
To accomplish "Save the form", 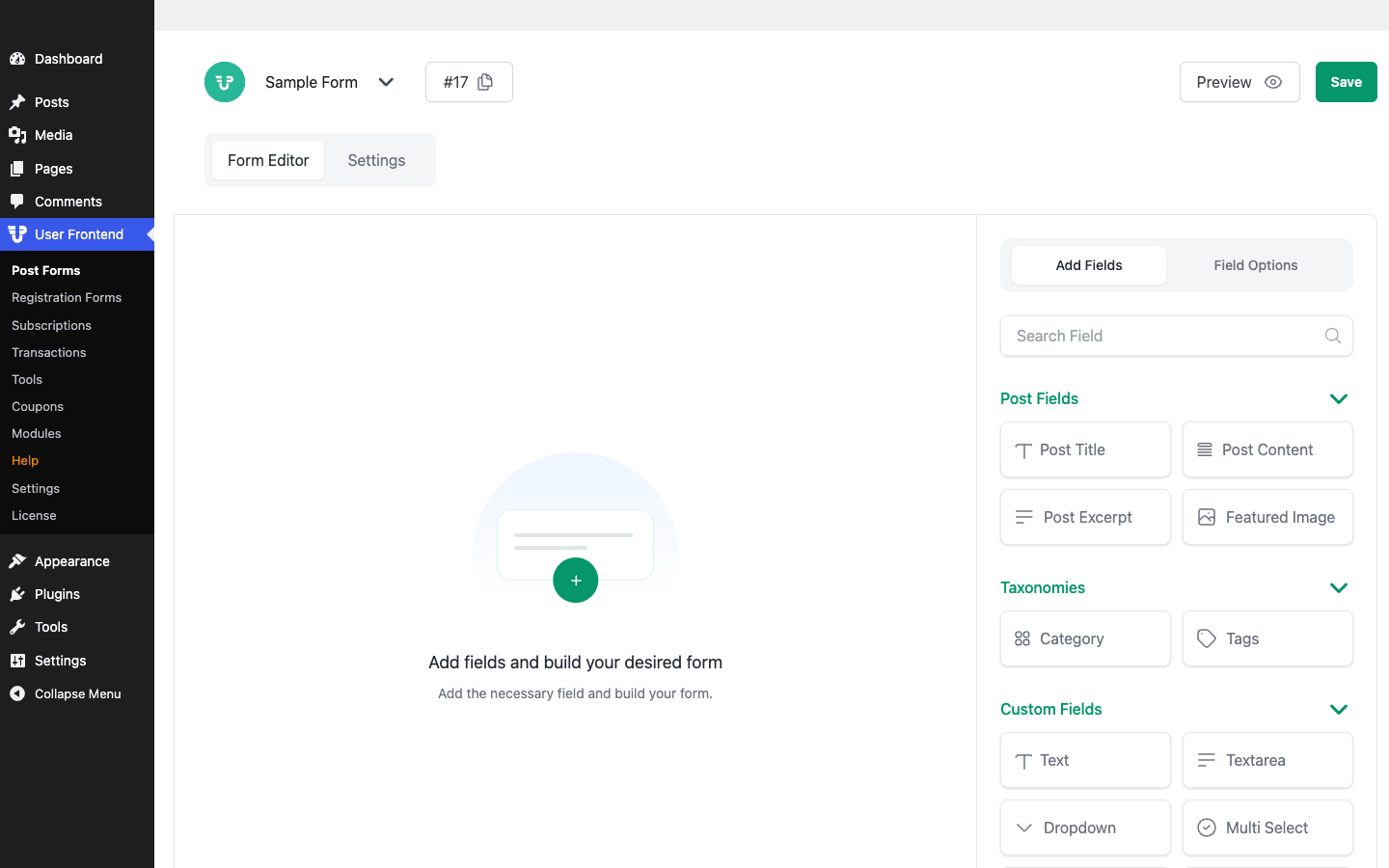I will [1347, 82].
